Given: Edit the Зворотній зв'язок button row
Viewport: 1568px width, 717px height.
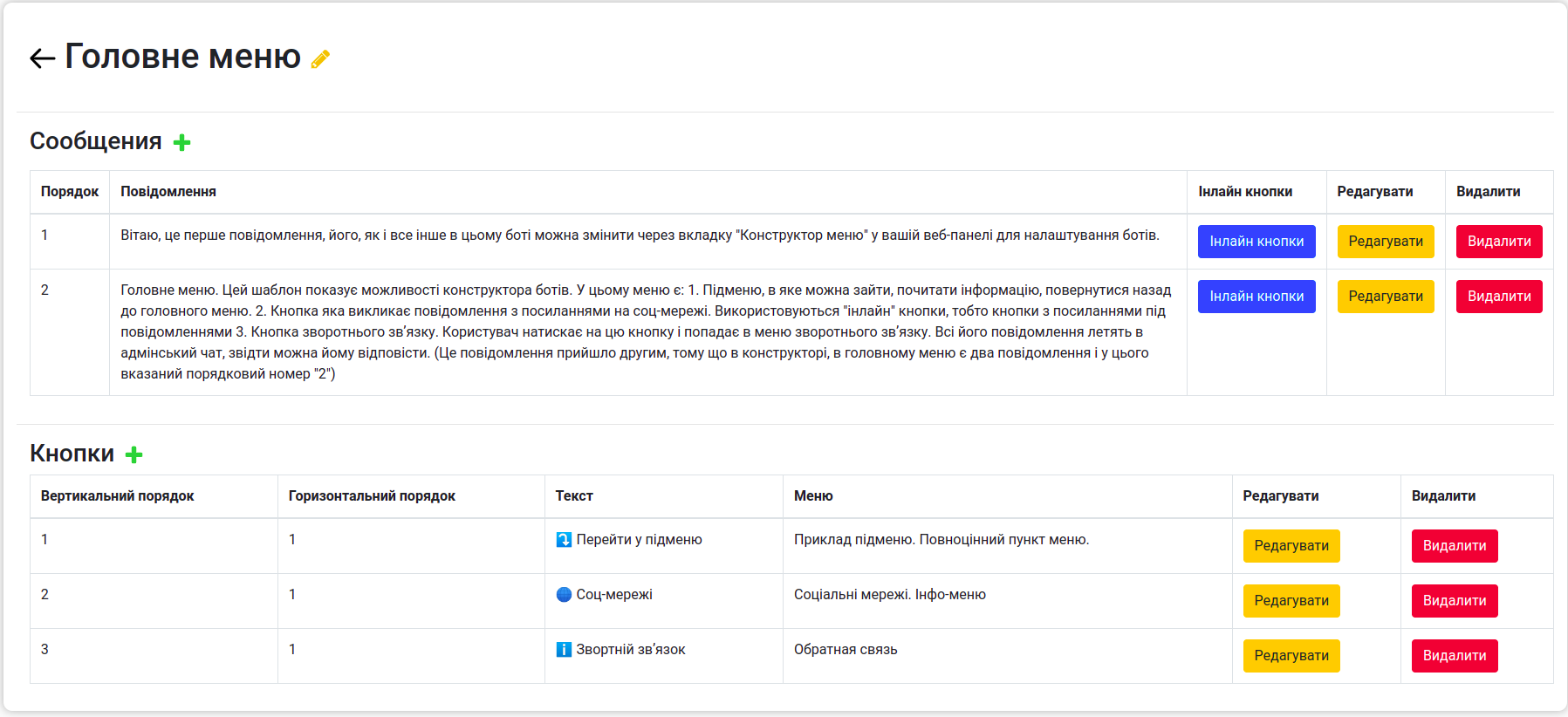Looking at the screenshot, I should click(1291, 656).
